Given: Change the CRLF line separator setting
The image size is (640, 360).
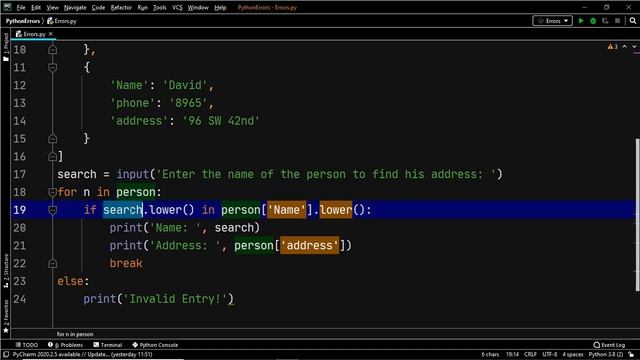Looking at the screenshot, I should [530, 354].
